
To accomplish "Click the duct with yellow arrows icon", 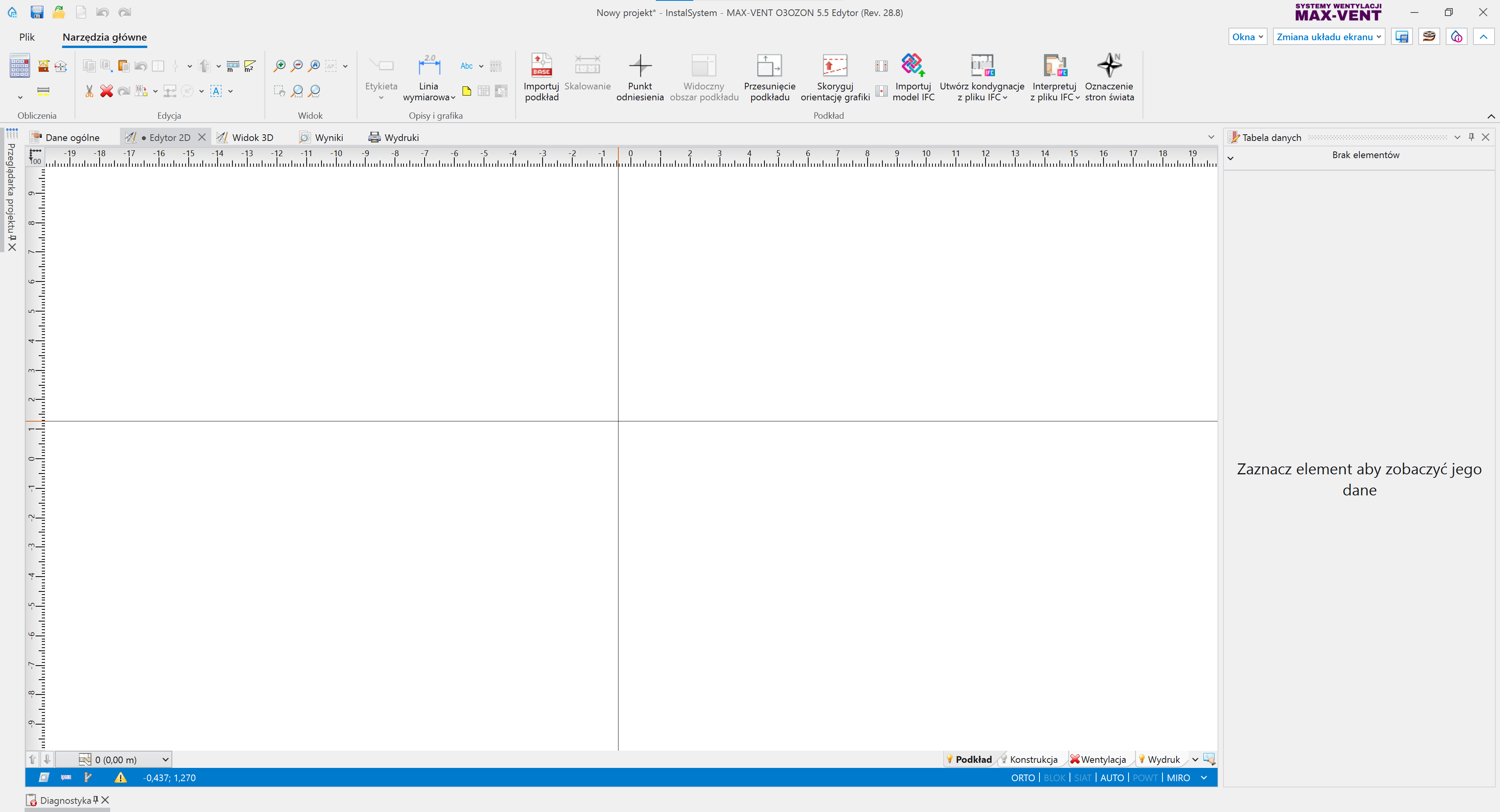I will click(x=43, y=91).
